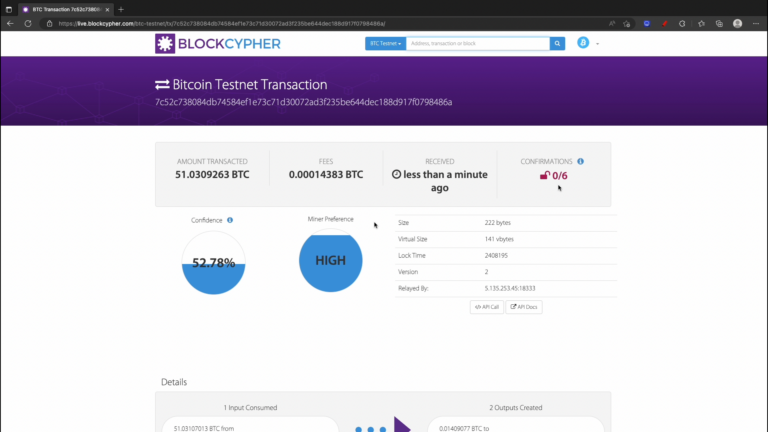The width and height of the screenshot is (768, 432).
Task: Click the 0.00014383 BTC fees value
Action: click(x=326, y=174)
